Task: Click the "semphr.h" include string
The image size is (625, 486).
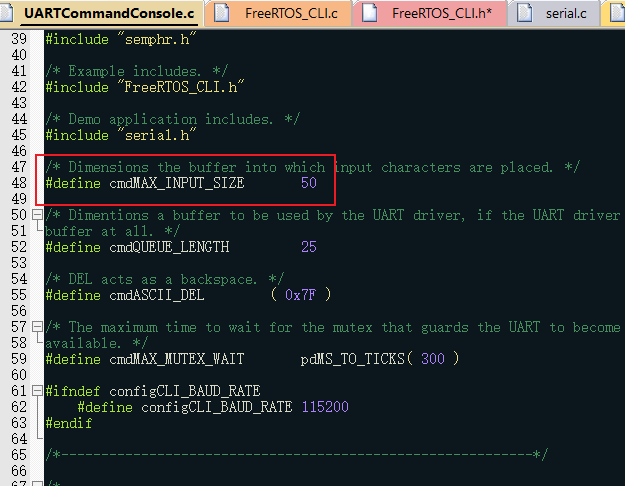Action: pyautogui.click(x=157, y=39)
